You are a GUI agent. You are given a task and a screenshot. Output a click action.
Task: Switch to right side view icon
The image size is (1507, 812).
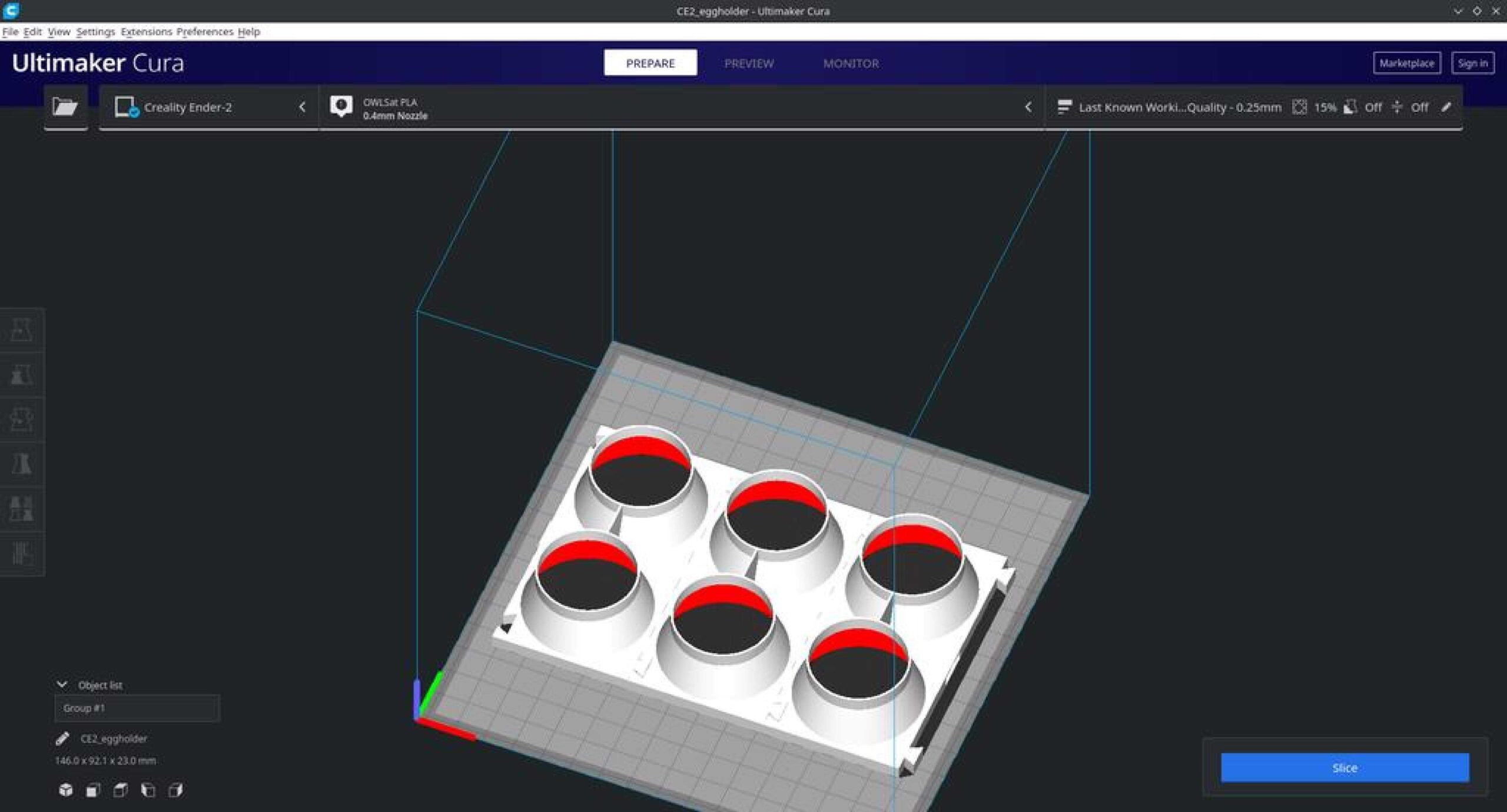click(x=175, y=790)
